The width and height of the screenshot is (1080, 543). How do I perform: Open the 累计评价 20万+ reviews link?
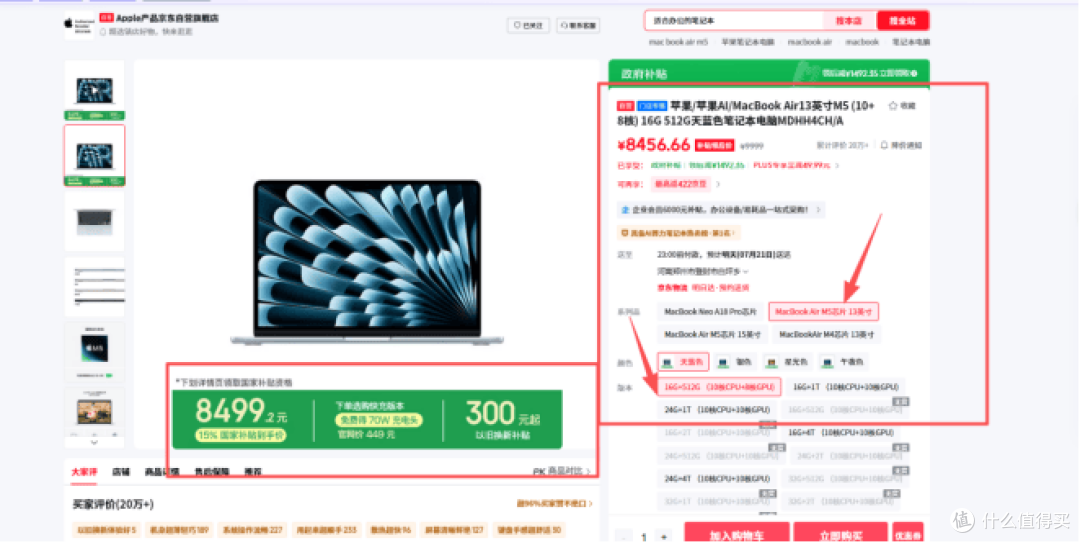(x=842, y=145)
